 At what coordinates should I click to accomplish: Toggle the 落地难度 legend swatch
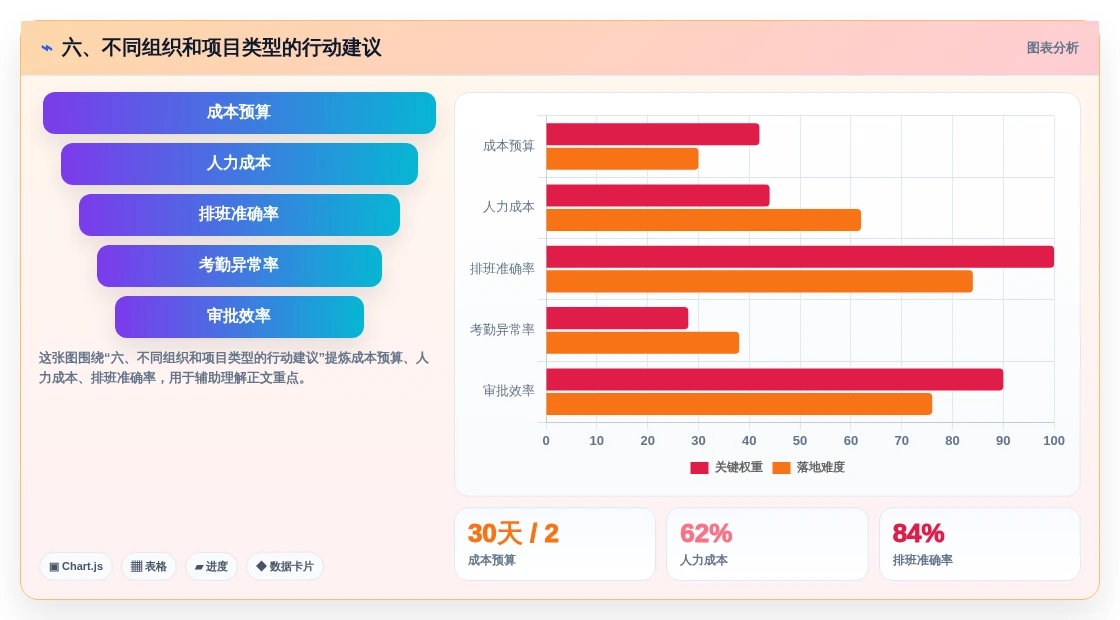point(781,468)
